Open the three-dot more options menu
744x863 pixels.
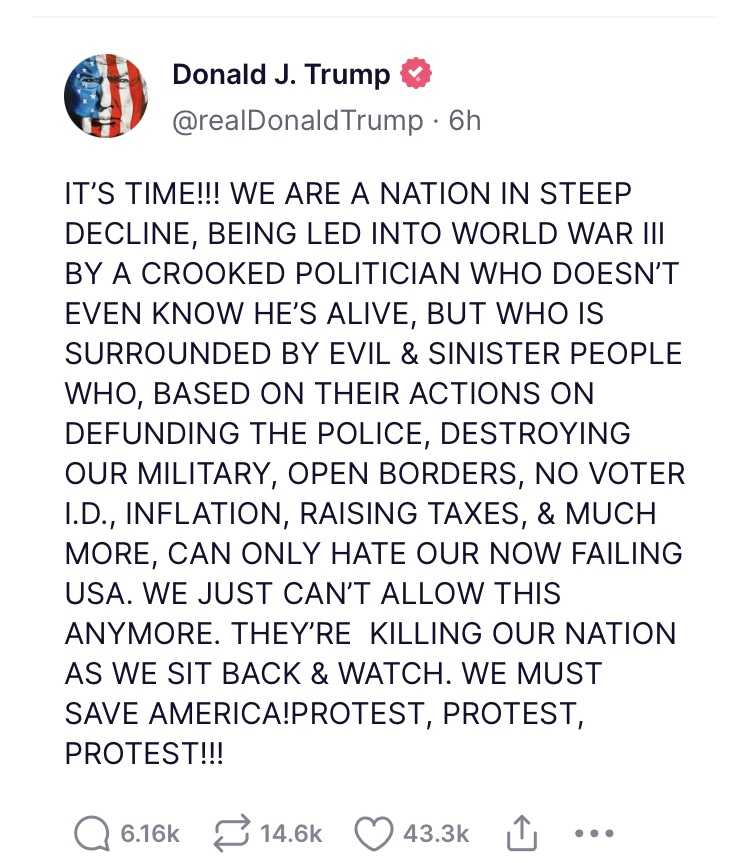coord(592,833)
